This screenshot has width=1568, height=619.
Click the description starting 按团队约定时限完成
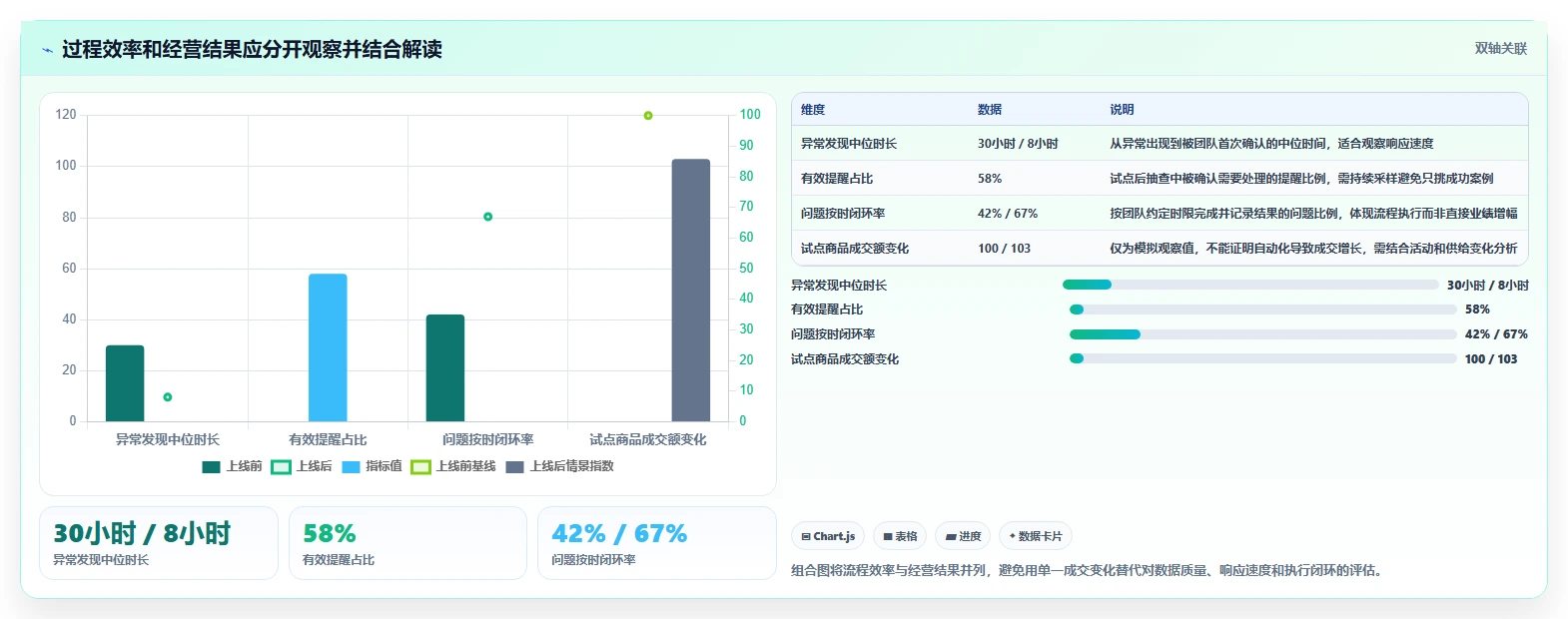[x=1313, y=214]
